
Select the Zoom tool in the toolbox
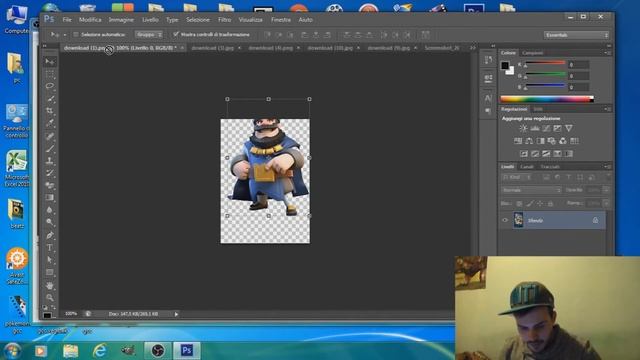[x=50, y=298]
